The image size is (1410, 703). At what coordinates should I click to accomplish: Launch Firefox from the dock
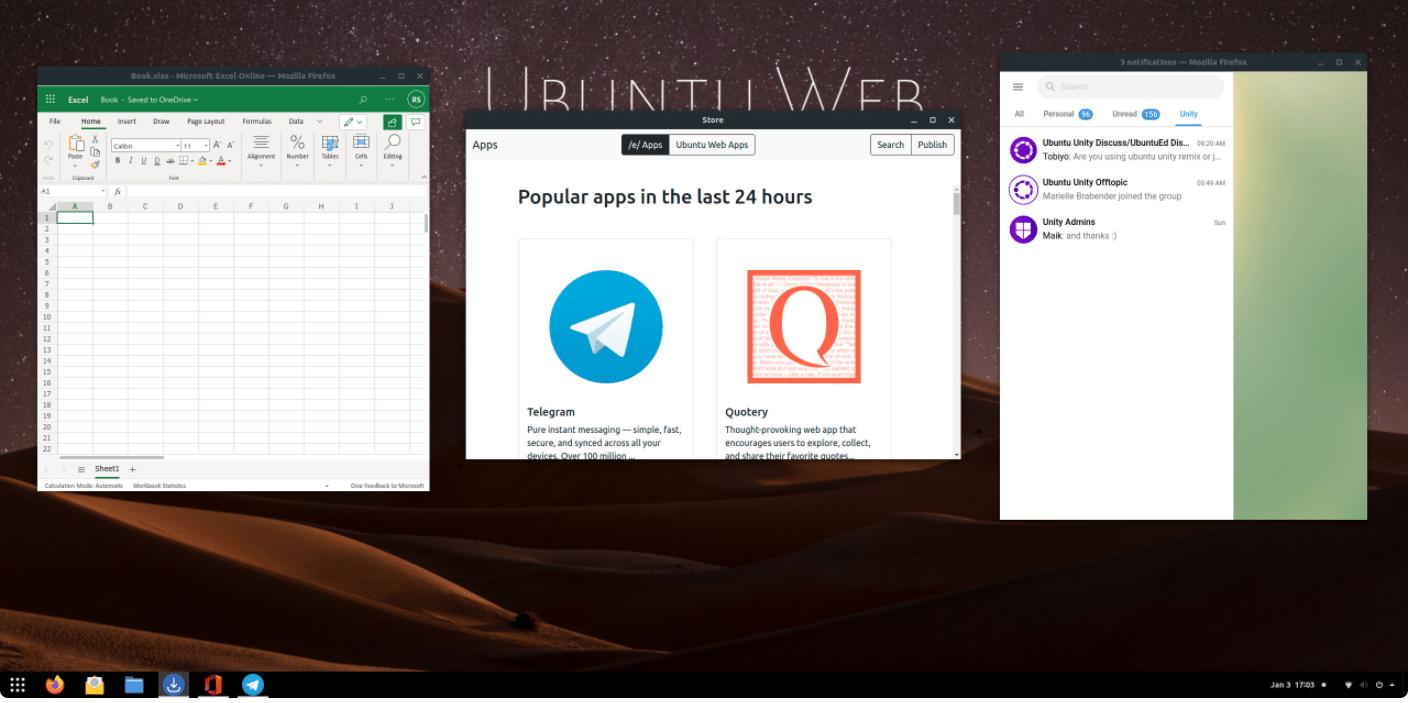point(55,685)
